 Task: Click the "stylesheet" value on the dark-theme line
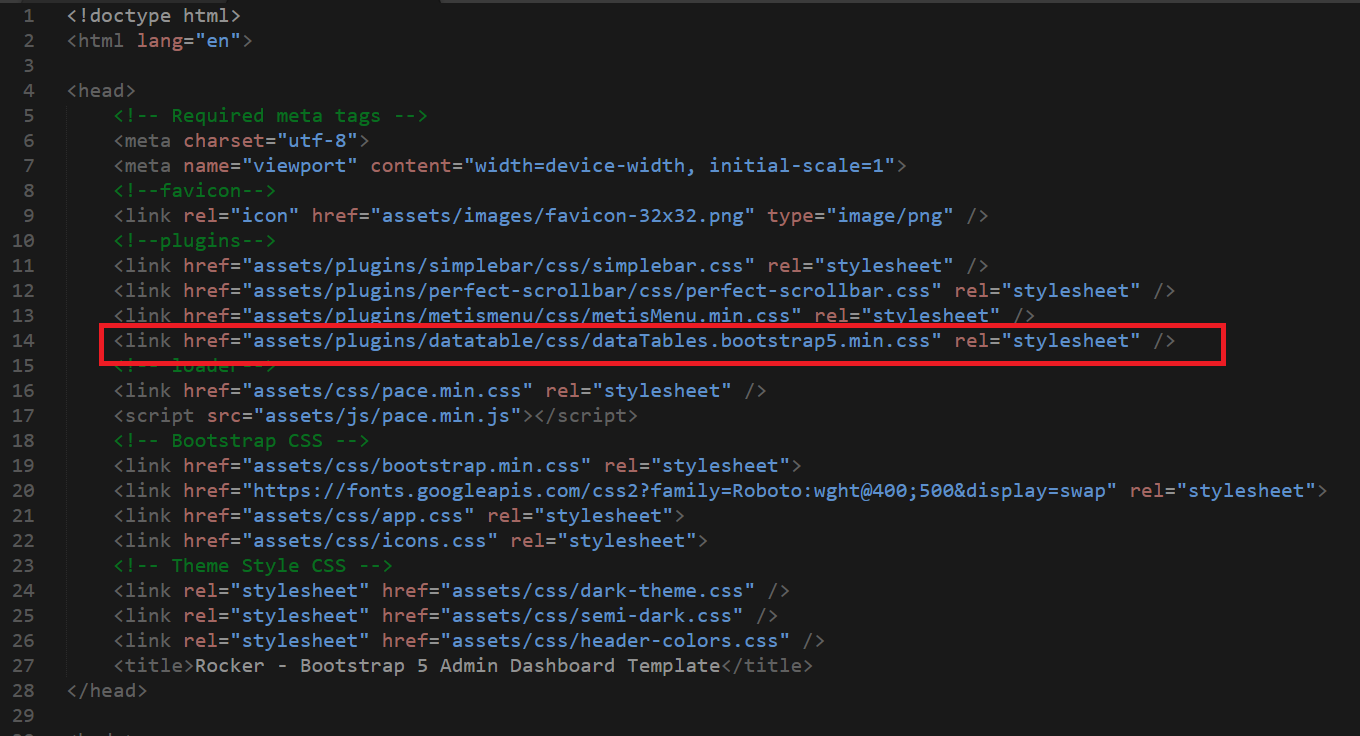click(300, 591)
